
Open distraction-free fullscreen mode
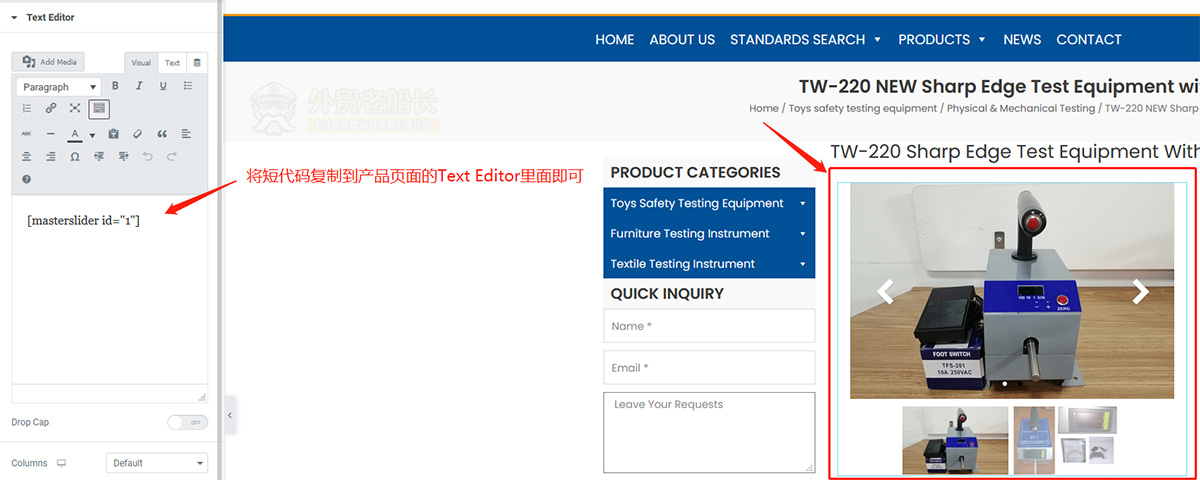tap(75, 108)
